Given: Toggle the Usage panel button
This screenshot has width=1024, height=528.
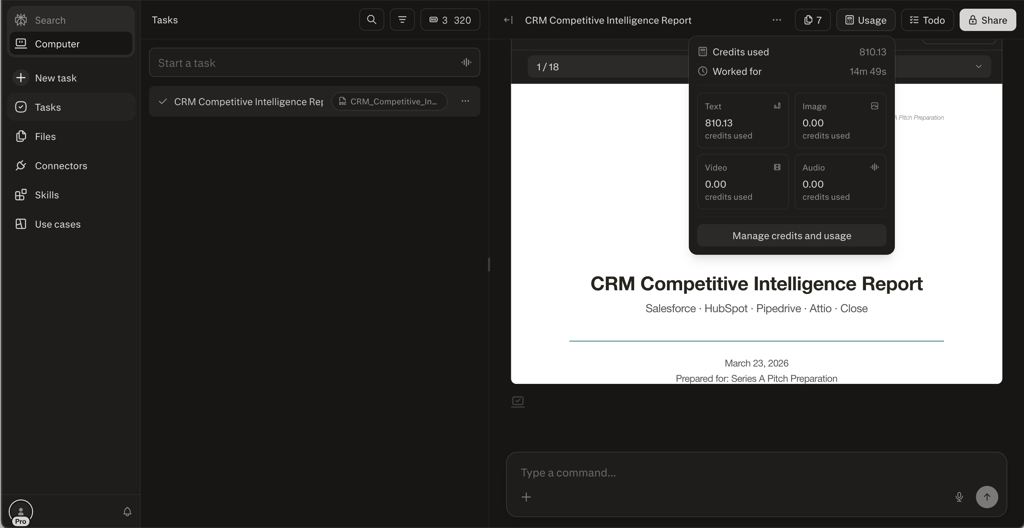Looking at the screenshot, I should tap(865, 20).
